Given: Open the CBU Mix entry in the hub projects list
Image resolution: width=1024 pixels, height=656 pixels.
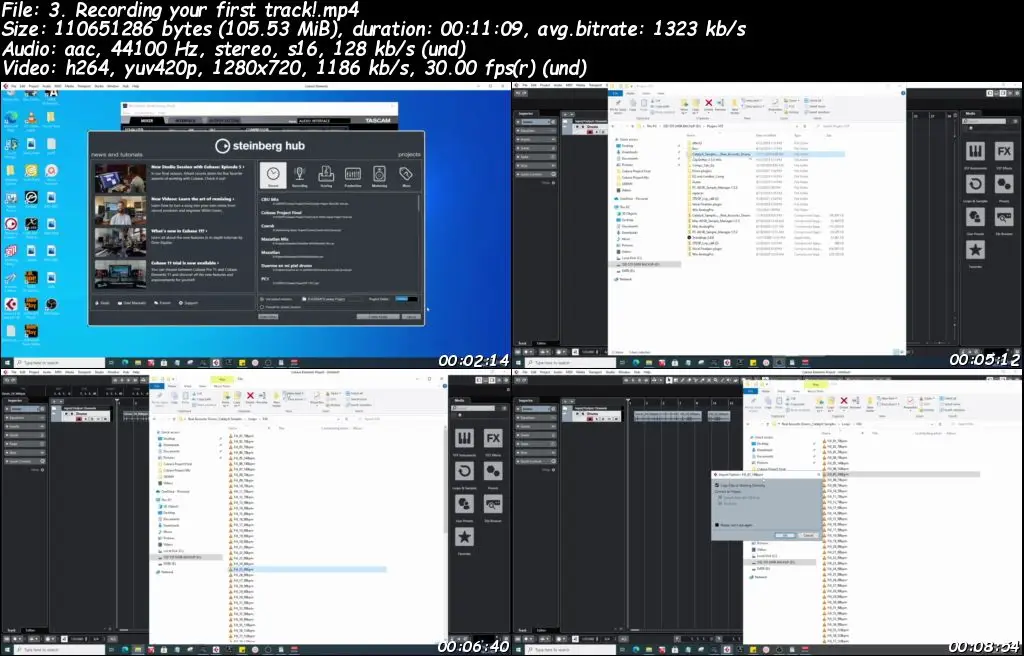Looking at the screenshot, I should (x=270, y=199).
